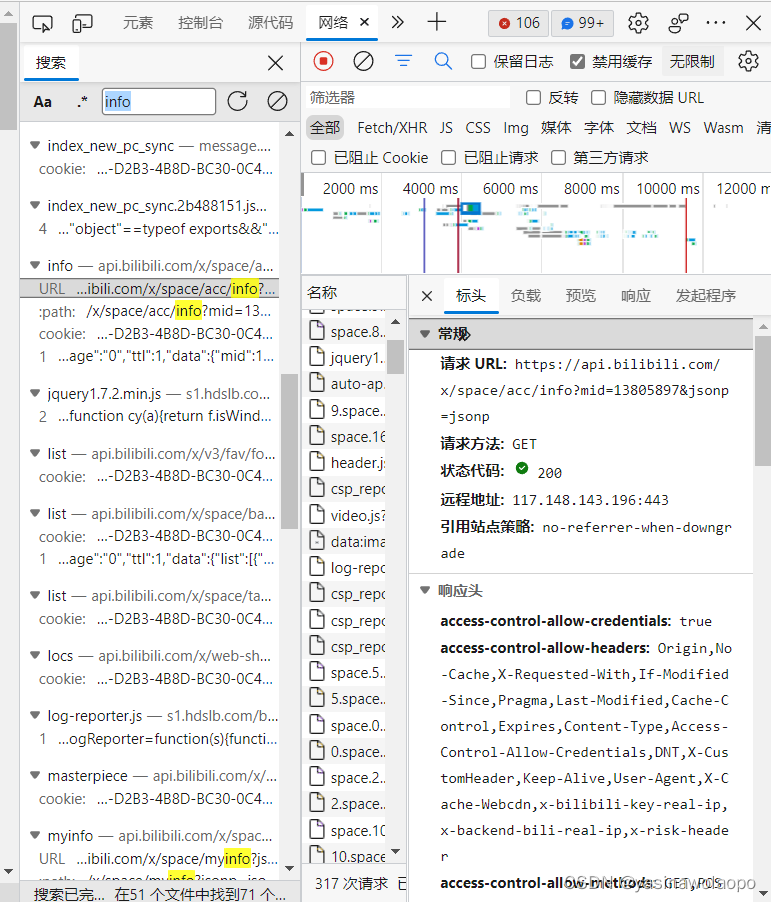This screenshot has width=771, height=902.
Task: Check 第三方请求 filter
Action: [x=558, y=158]
